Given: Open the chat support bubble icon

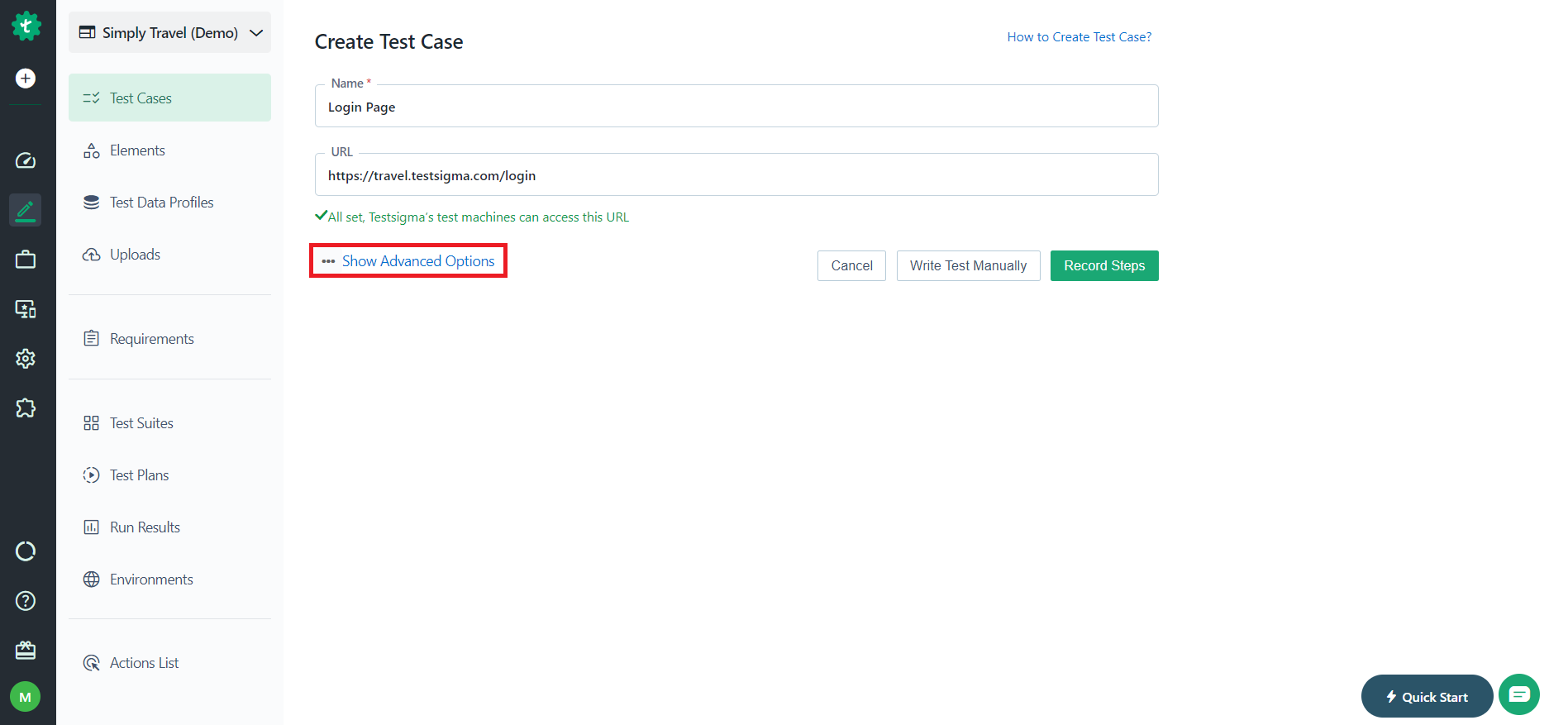Looking at the screenshot, I should tap(1519, 694).
